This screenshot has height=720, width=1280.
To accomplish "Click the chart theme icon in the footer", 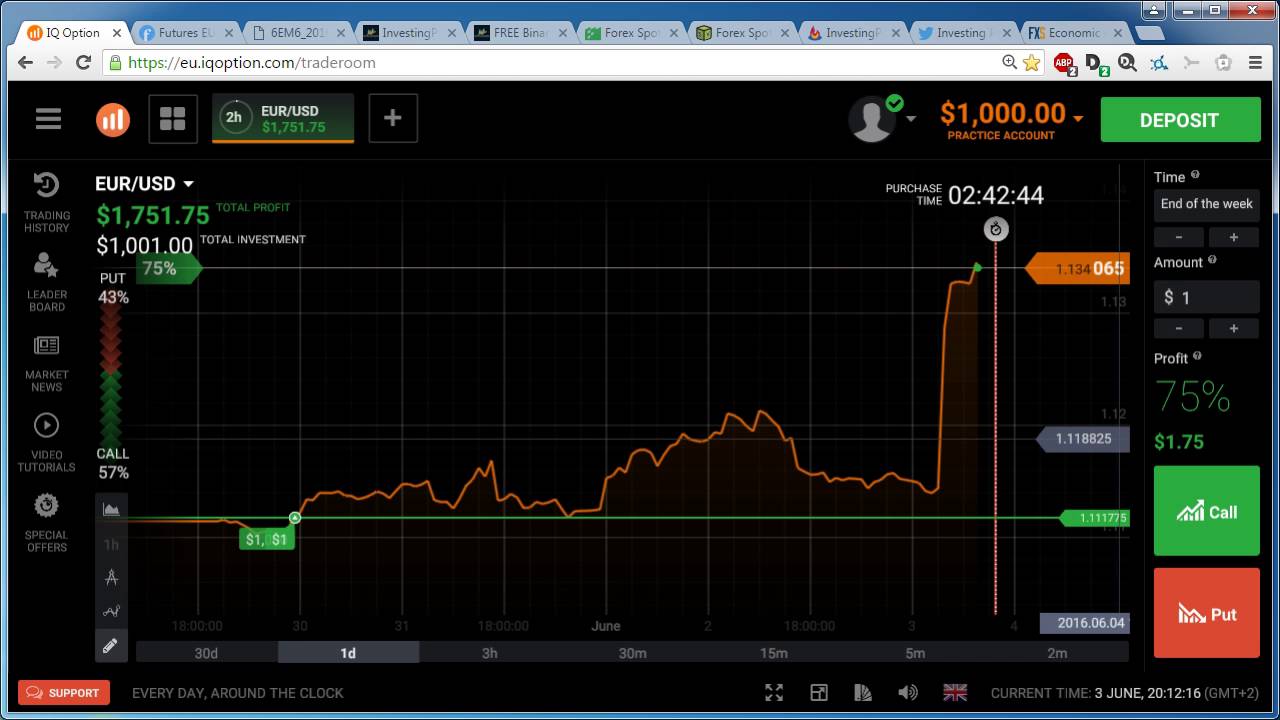I will pyautogui.click(x=863, y=692).
